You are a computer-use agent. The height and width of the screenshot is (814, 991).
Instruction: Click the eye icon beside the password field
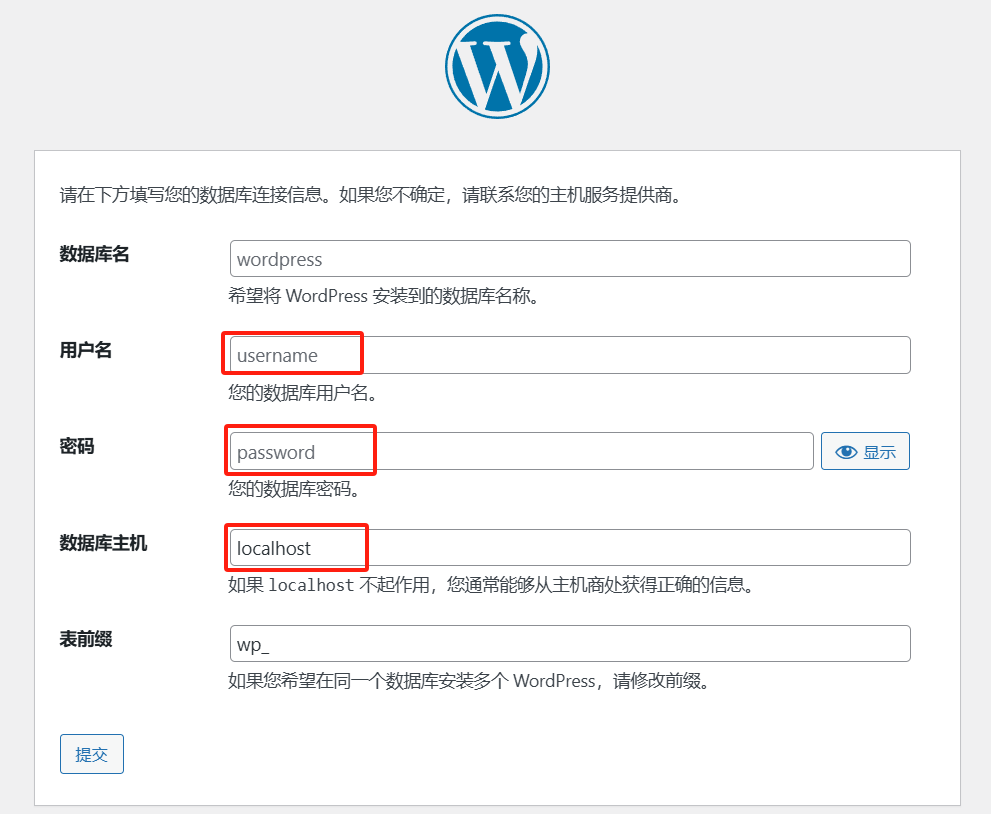(846, 452)
